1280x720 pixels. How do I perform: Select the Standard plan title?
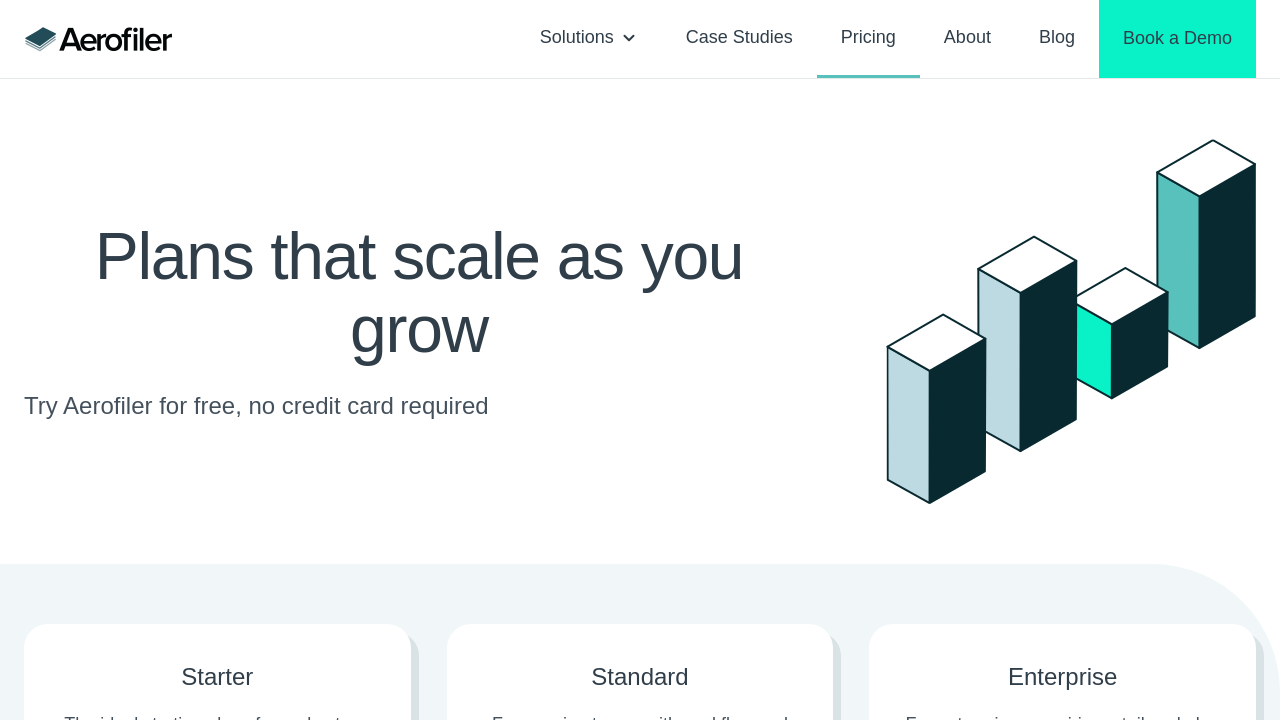(x=640, y=677)
